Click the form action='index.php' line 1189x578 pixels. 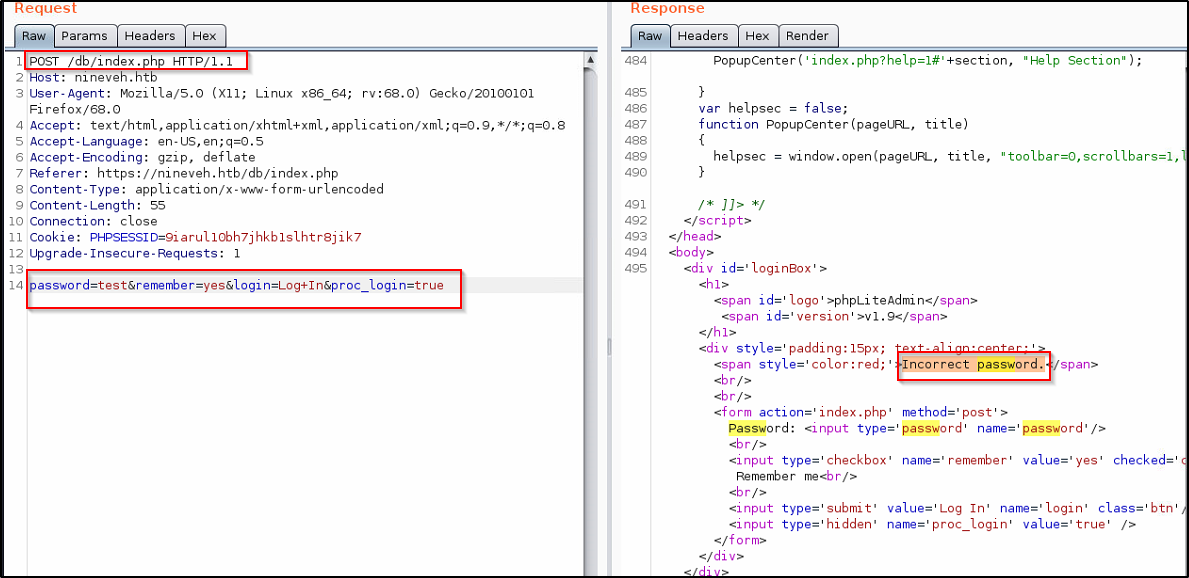click(x=861, y=413)
